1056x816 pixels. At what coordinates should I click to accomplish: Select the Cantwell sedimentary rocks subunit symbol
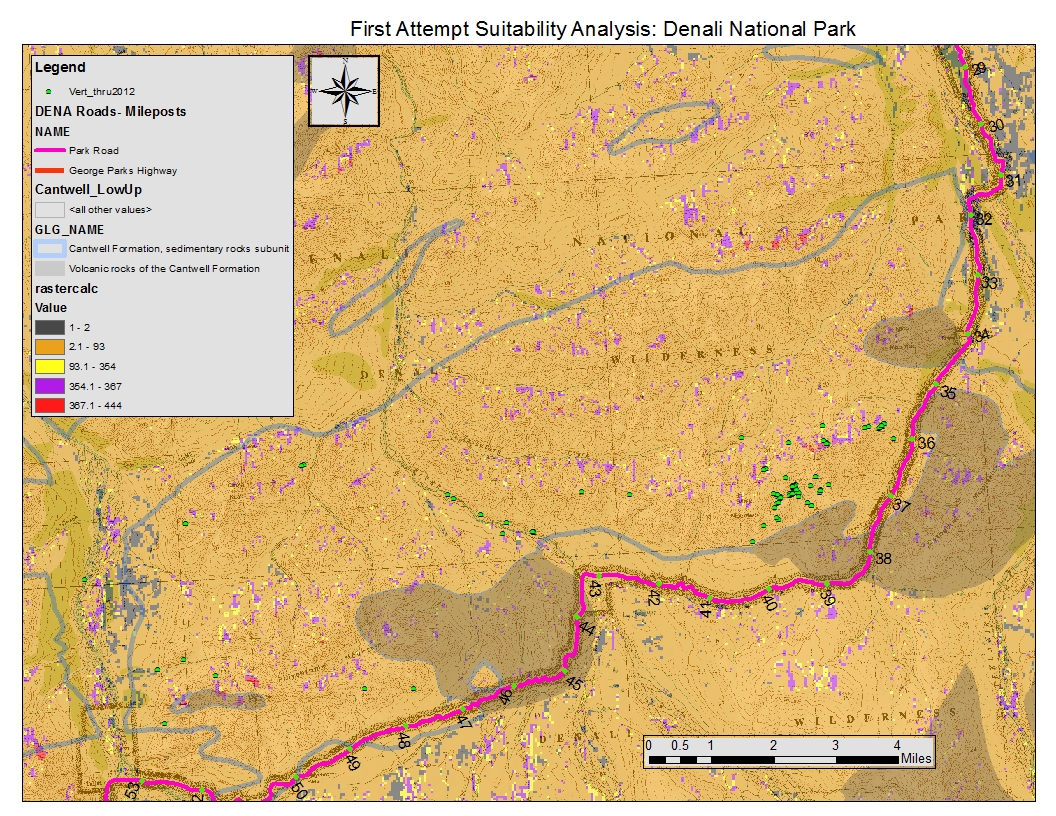click(49, 249)
